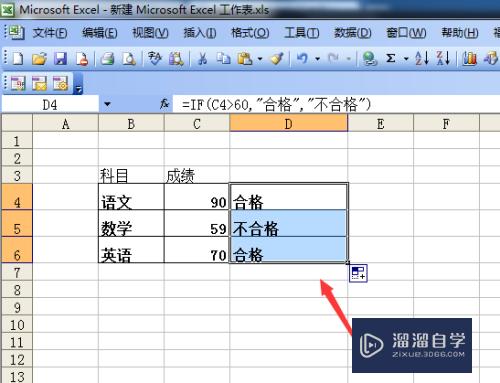The width and height of the screenshot is (500, 383).
Task: Click the Copy icon
Action: point(223,59)
